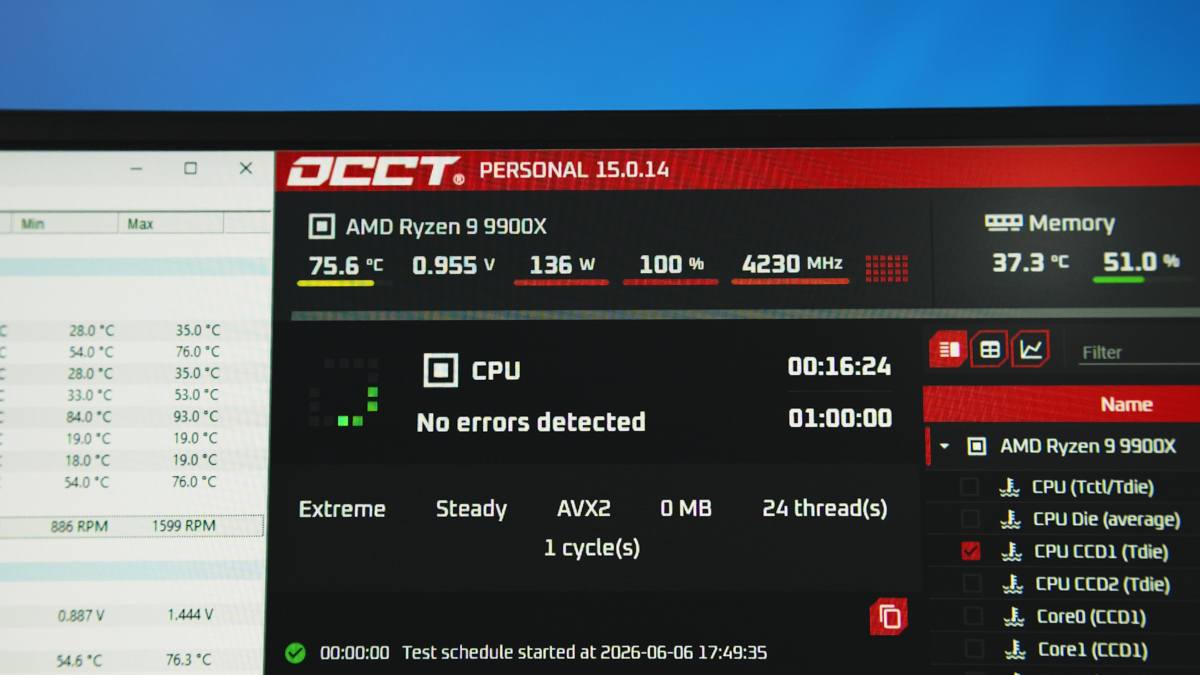Uncheck the CPU CCD1 (Tdie) checkbox
1200x675 pixels.
click(970, 551)
